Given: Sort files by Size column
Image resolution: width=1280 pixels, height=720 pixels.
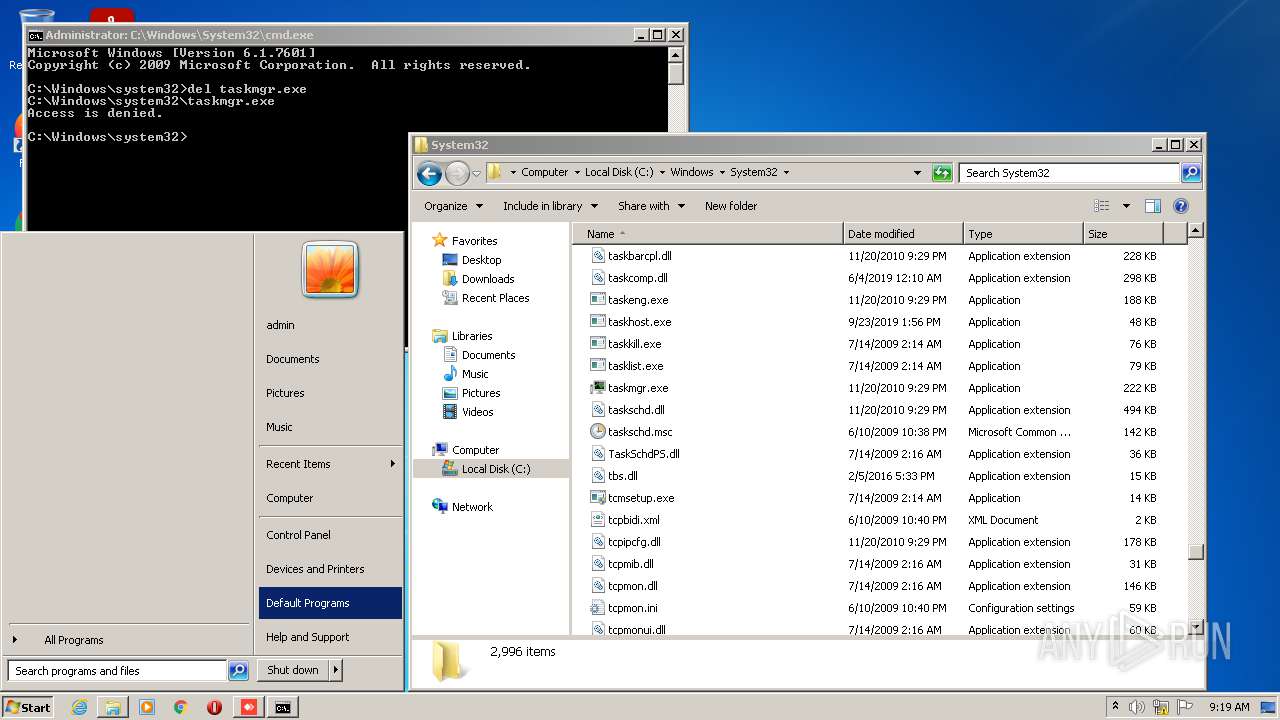Looking at the screenshot, I should [x=1123, y=234].
